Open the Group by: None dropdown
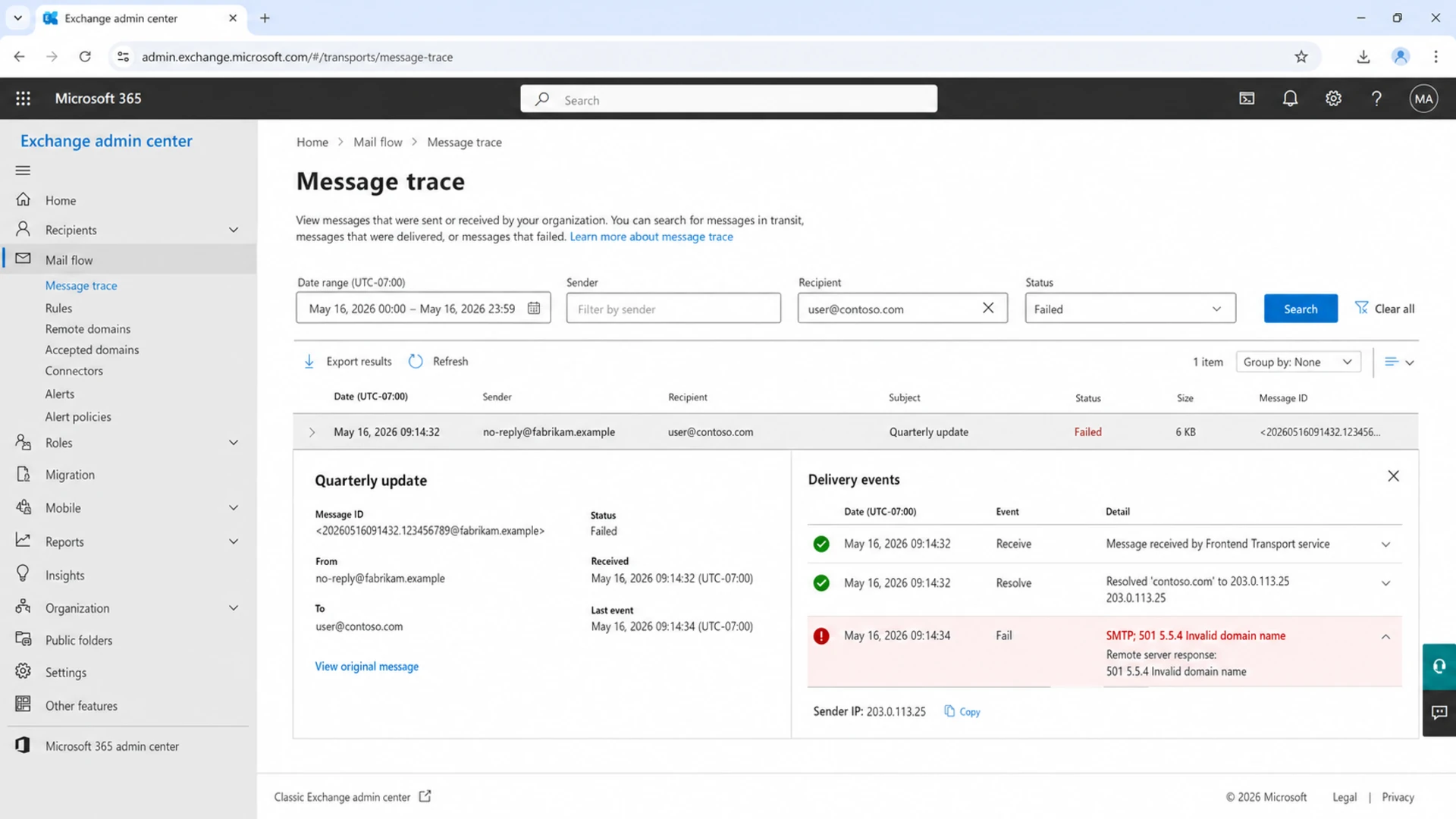Viewport: 1456px width, 819px height. point(1298,362)
